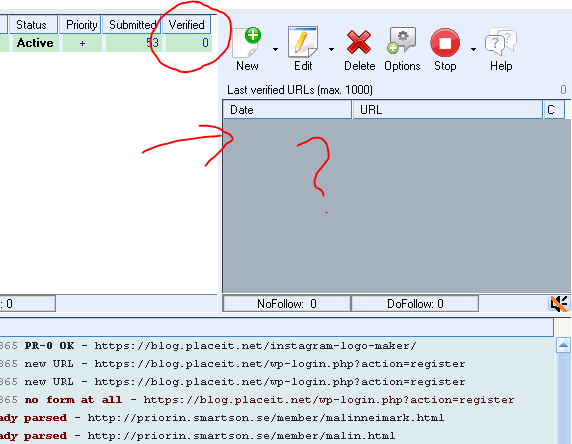Toggle the muted sound speaker icon
This screenshot has height=444, width=572.
coord(559,304)
